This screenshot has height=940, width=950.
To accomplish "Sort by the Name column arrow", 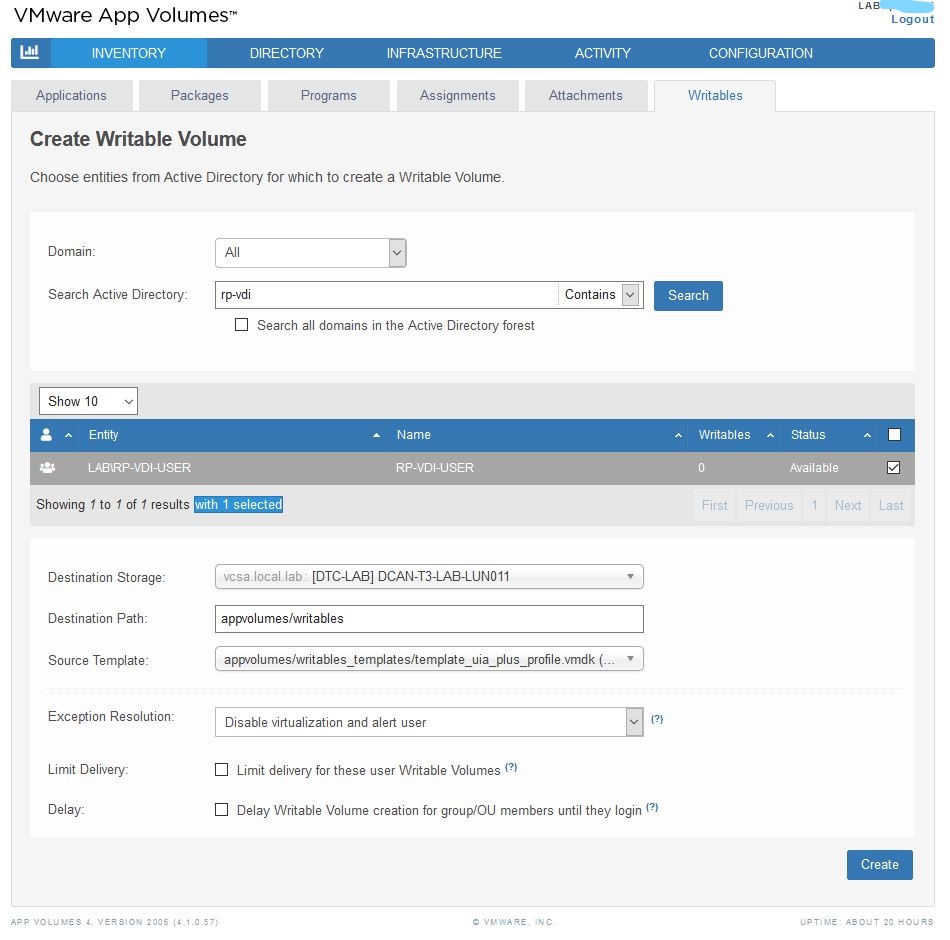I will click(x=678, y=435).
